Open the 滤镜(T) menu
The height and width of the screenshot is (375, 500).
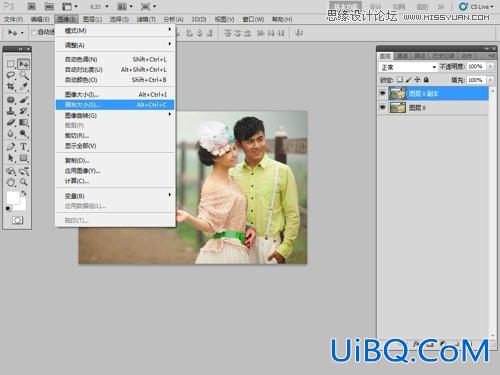coord(146,19)
